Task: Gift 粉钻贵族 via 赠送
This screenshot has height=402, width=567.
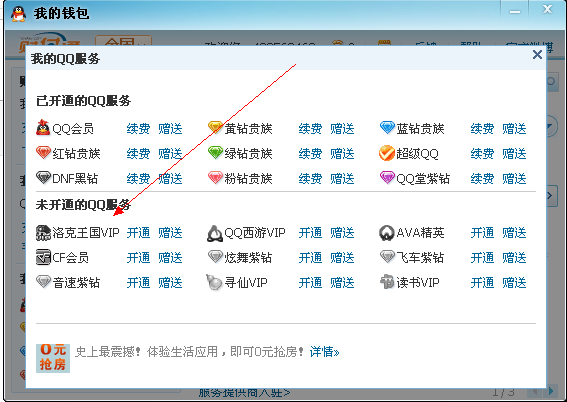Action: 342,179
